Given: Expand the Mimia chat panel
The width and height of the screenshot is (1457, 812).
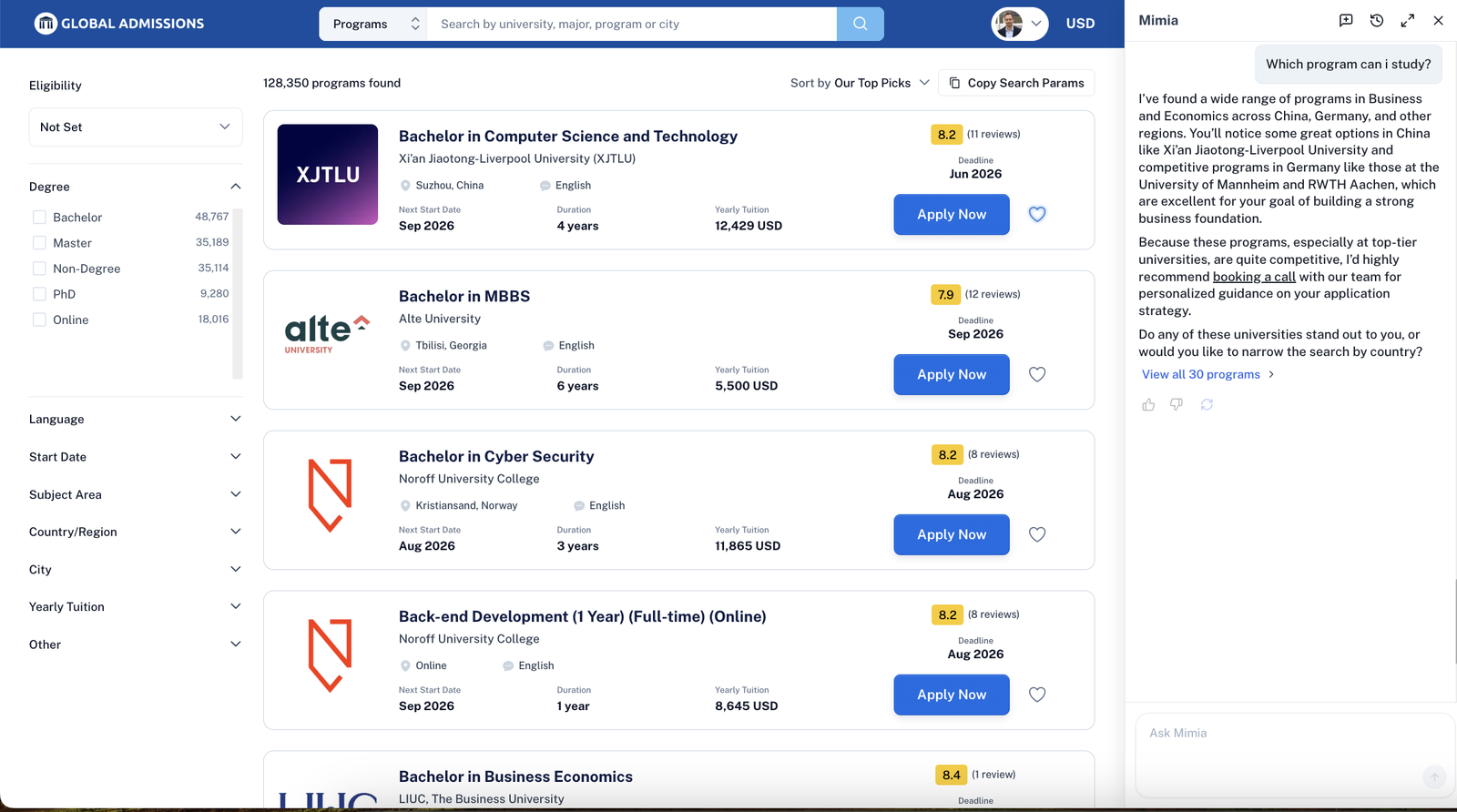Looking at the screenshot, I should [x=1408, y=20].
